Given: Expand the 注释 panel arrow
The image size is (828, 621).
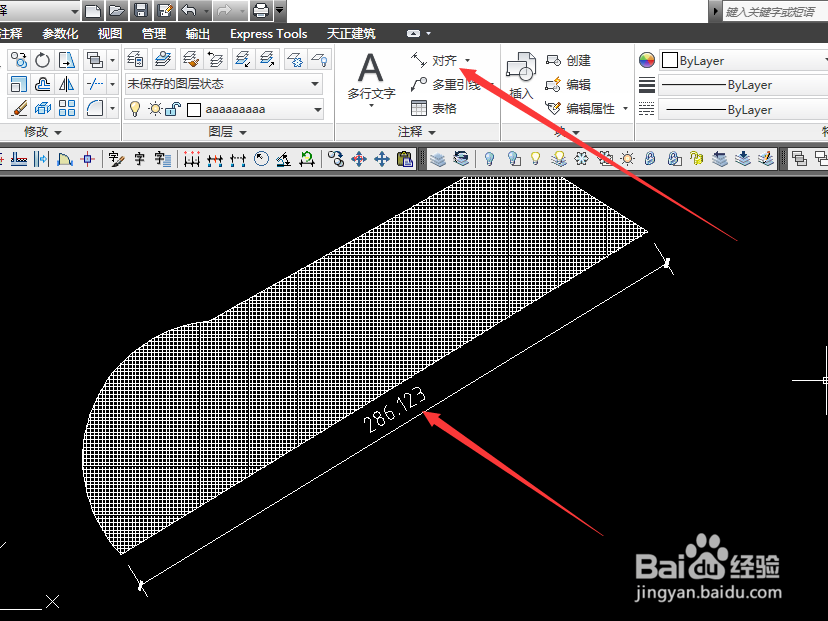Looking at the screenshot, I should point(432,133).
